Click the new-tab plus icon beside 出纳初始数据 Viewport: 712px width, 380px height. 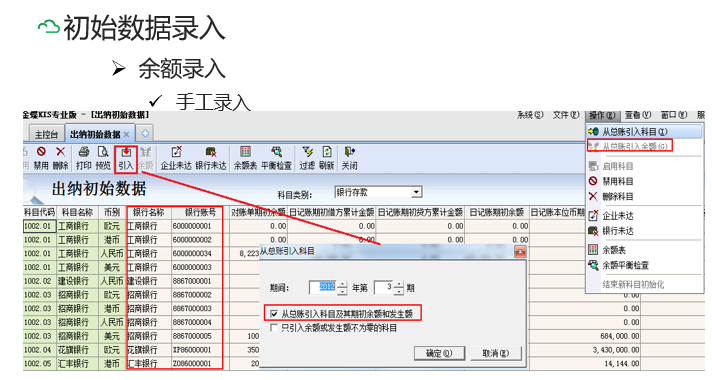click(145, 133)
